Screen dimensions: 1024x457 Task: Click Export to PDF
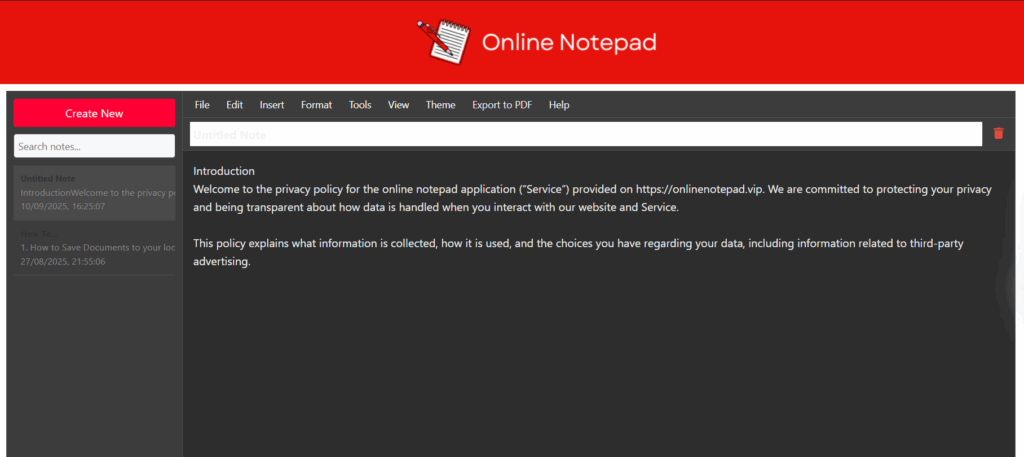502,105
